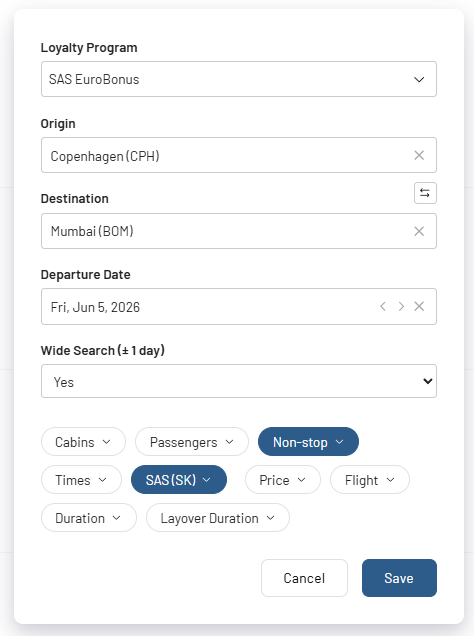Swap origin and destination airports
This screenshot has height=636, width=474.
425,193
